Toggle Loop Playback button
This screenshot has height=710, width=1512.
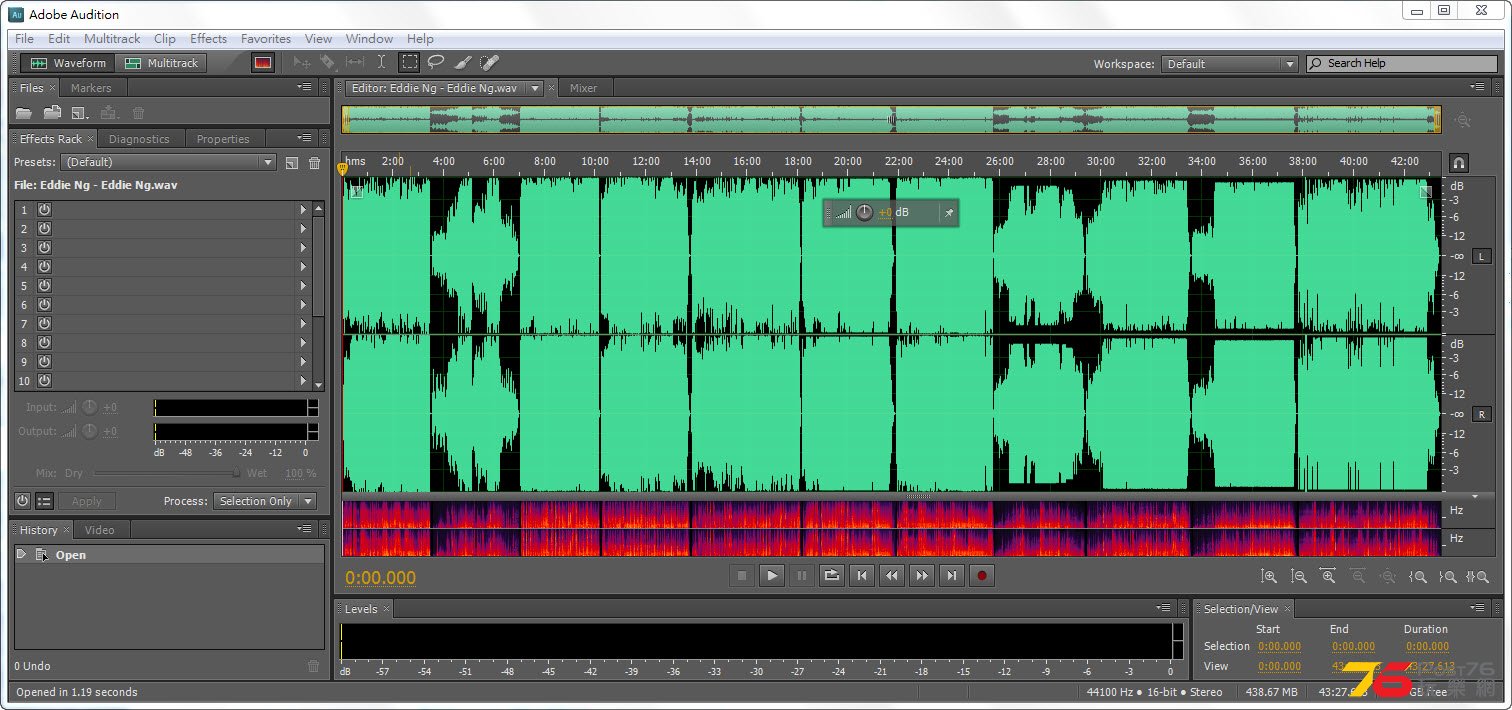[831, 575]
